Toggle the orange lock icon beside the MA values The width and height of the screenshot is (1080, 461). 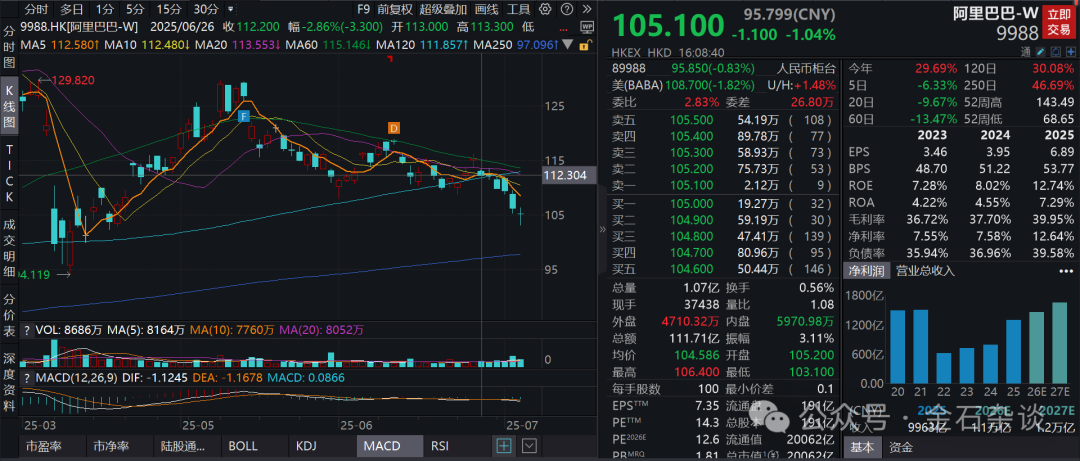tap(585, 45)
